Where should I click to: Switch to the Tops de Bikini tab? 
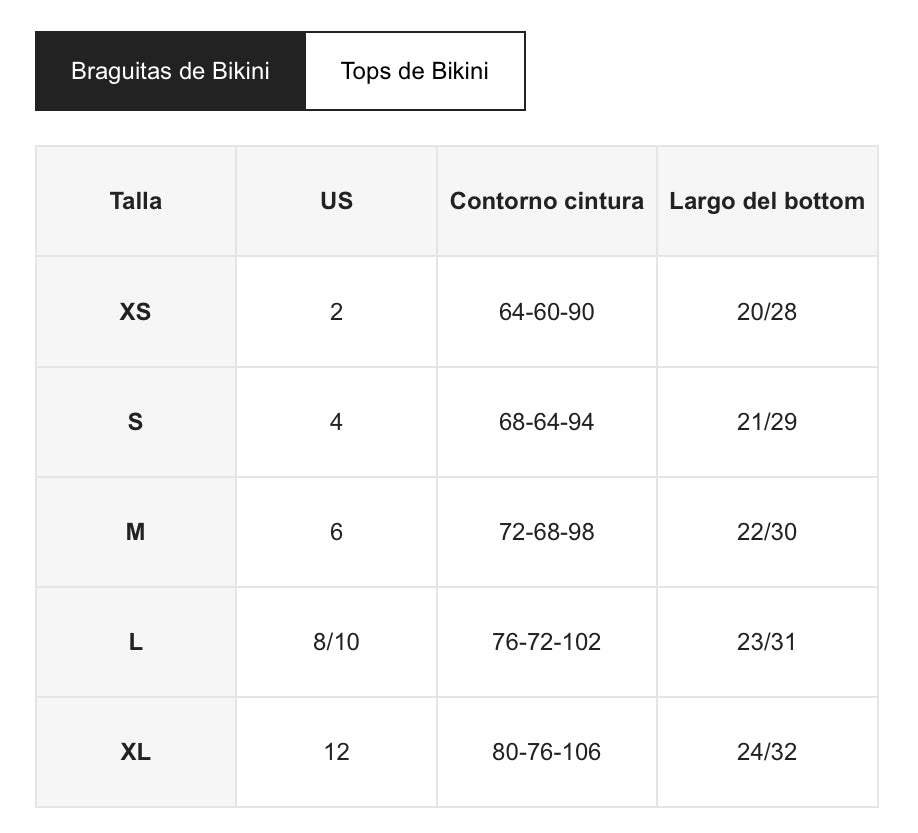click(414, 71)
